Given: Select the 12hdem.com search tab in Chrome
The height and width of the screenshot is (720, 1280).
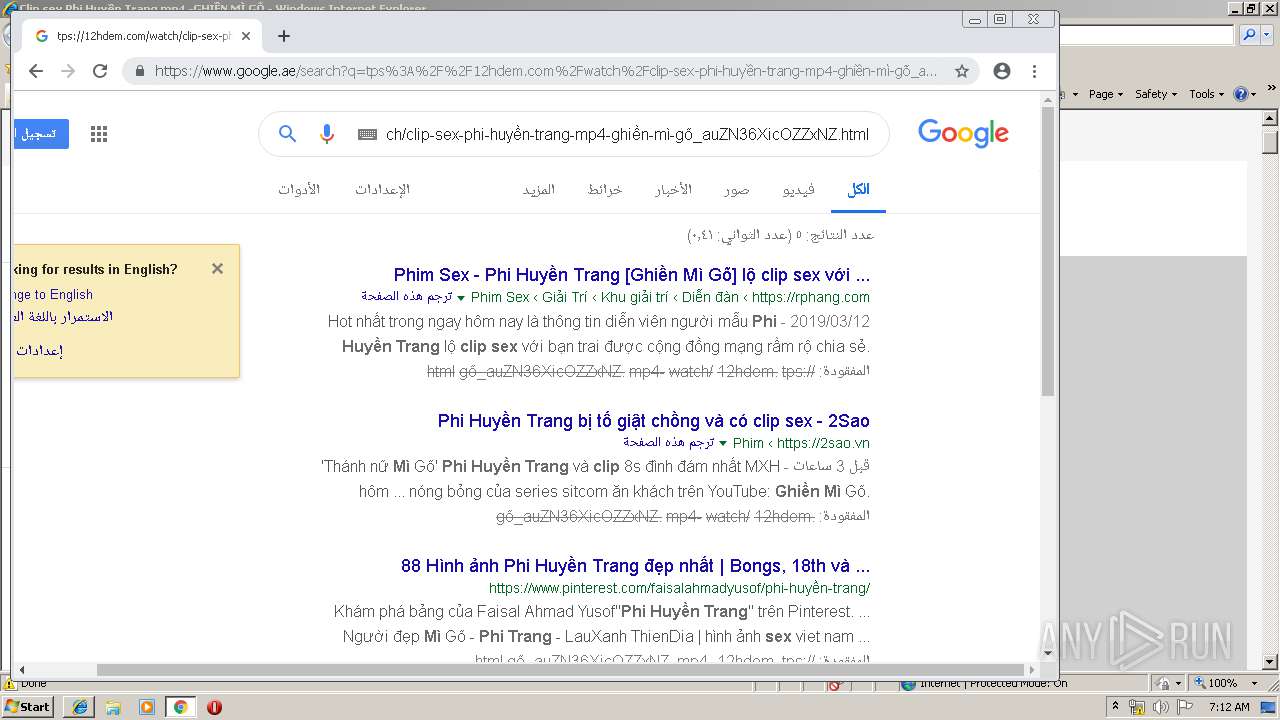Looking at the screenshot, I should point(141,36).
